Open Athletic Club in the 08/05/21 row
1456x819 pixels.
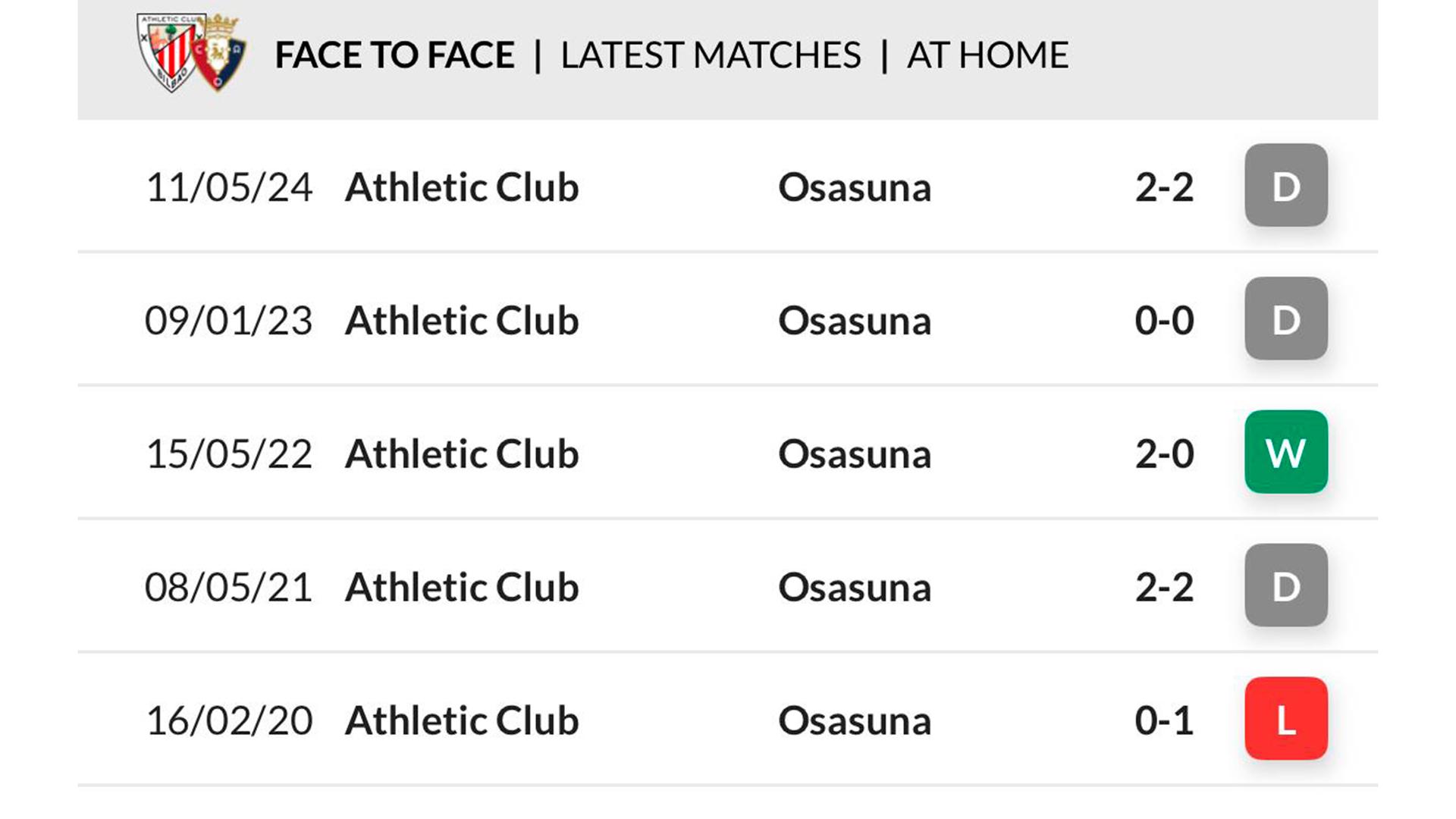(x=462, y=588)
